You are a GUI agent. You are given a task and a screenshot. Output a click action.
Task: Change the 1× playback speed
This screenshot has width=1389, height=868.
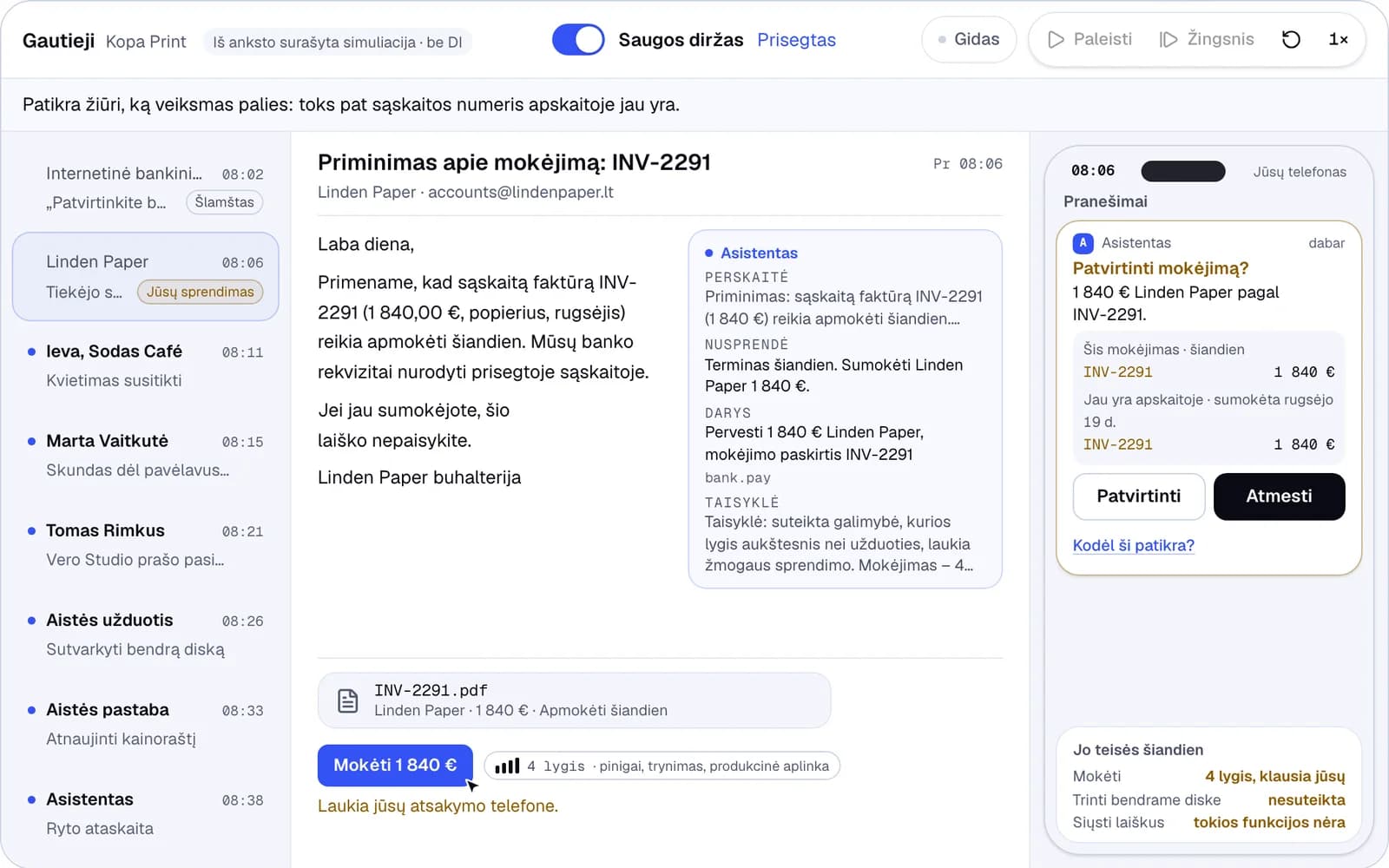[1338, 39]
